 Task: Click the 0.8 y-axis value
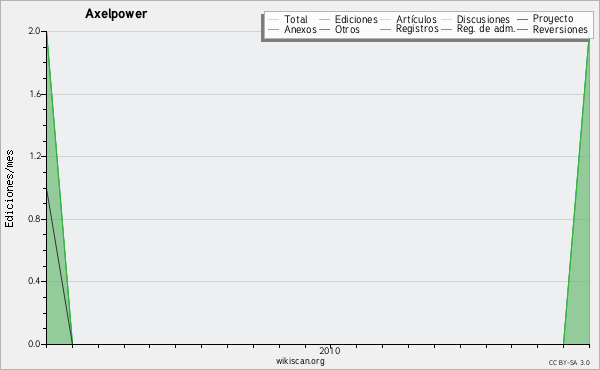click(34, 219)
